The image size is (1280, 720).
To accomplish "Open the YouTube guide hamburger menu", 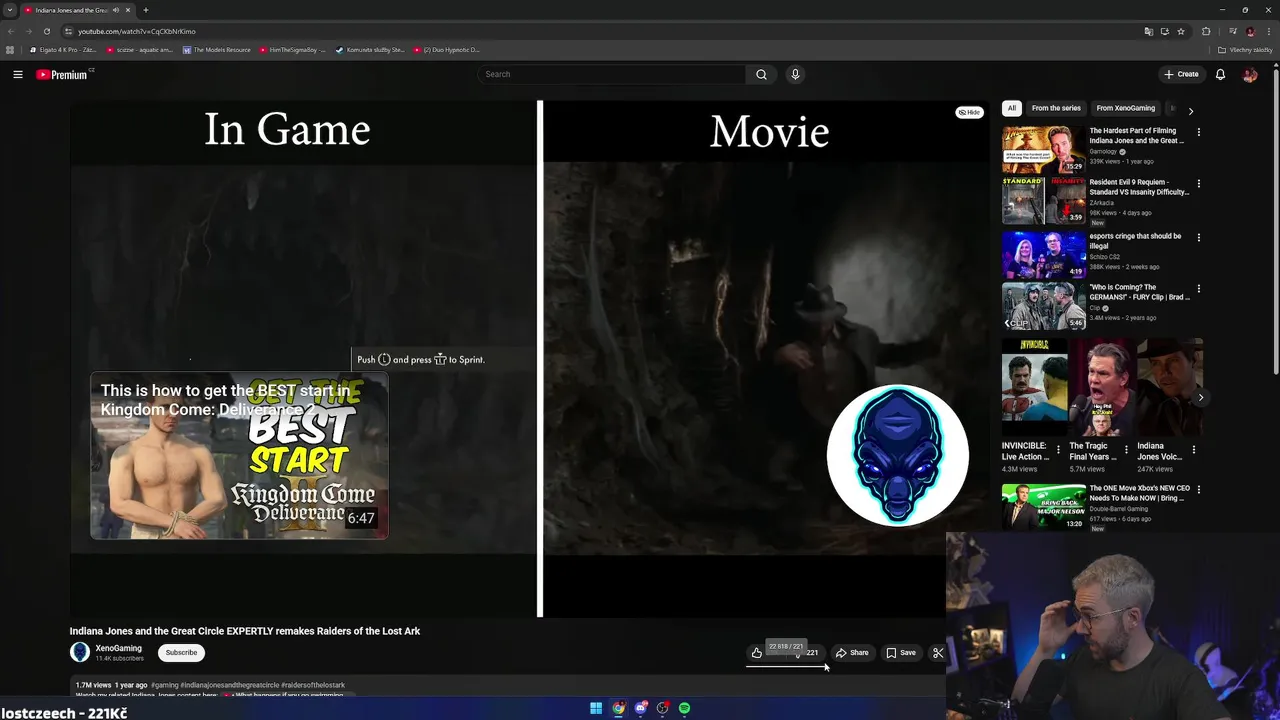I will pos(18,74).
